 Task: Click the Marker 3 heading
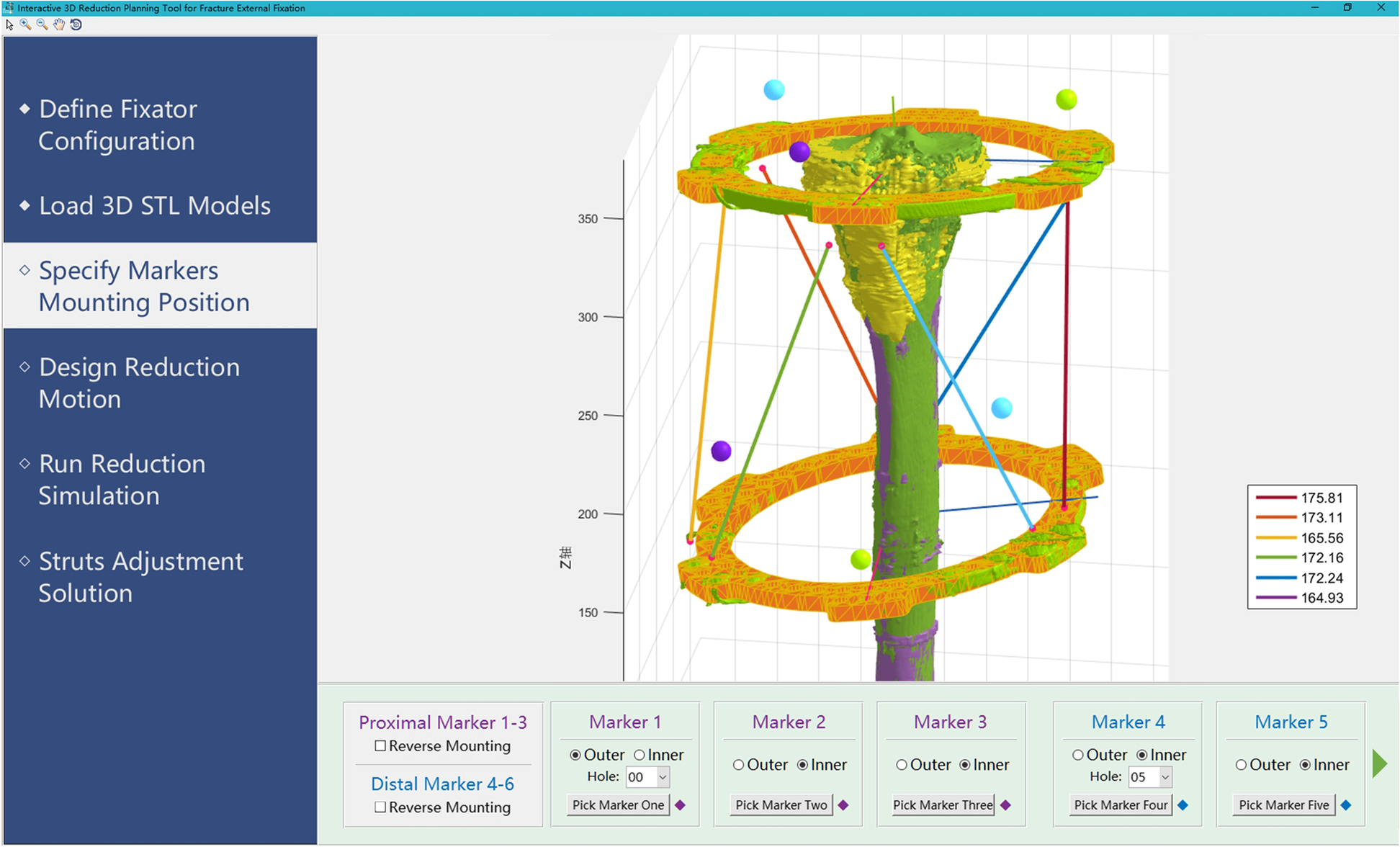point(951,722)
